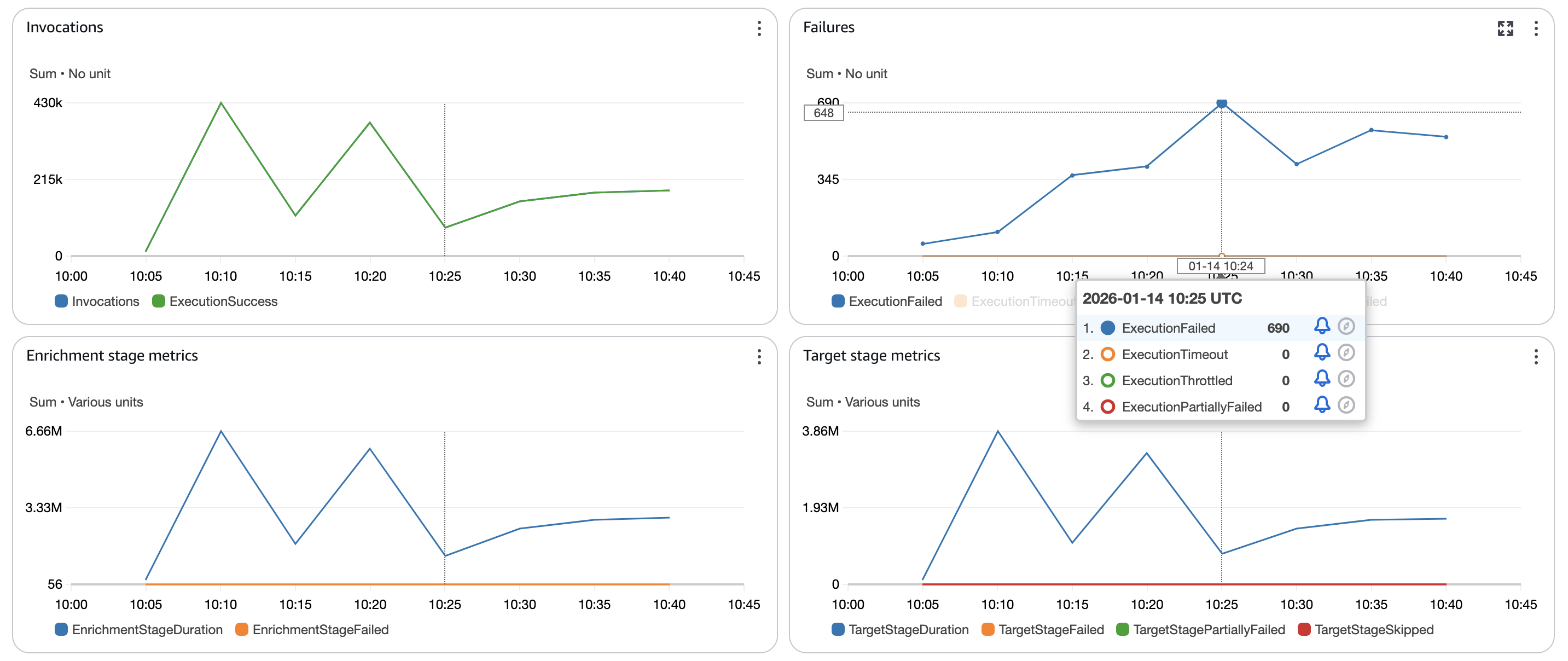Toggle ExecutionFailed series in Failures legend
Image resolution: width=1568 pixels, height=661 pixels.
tap(887, 301)
